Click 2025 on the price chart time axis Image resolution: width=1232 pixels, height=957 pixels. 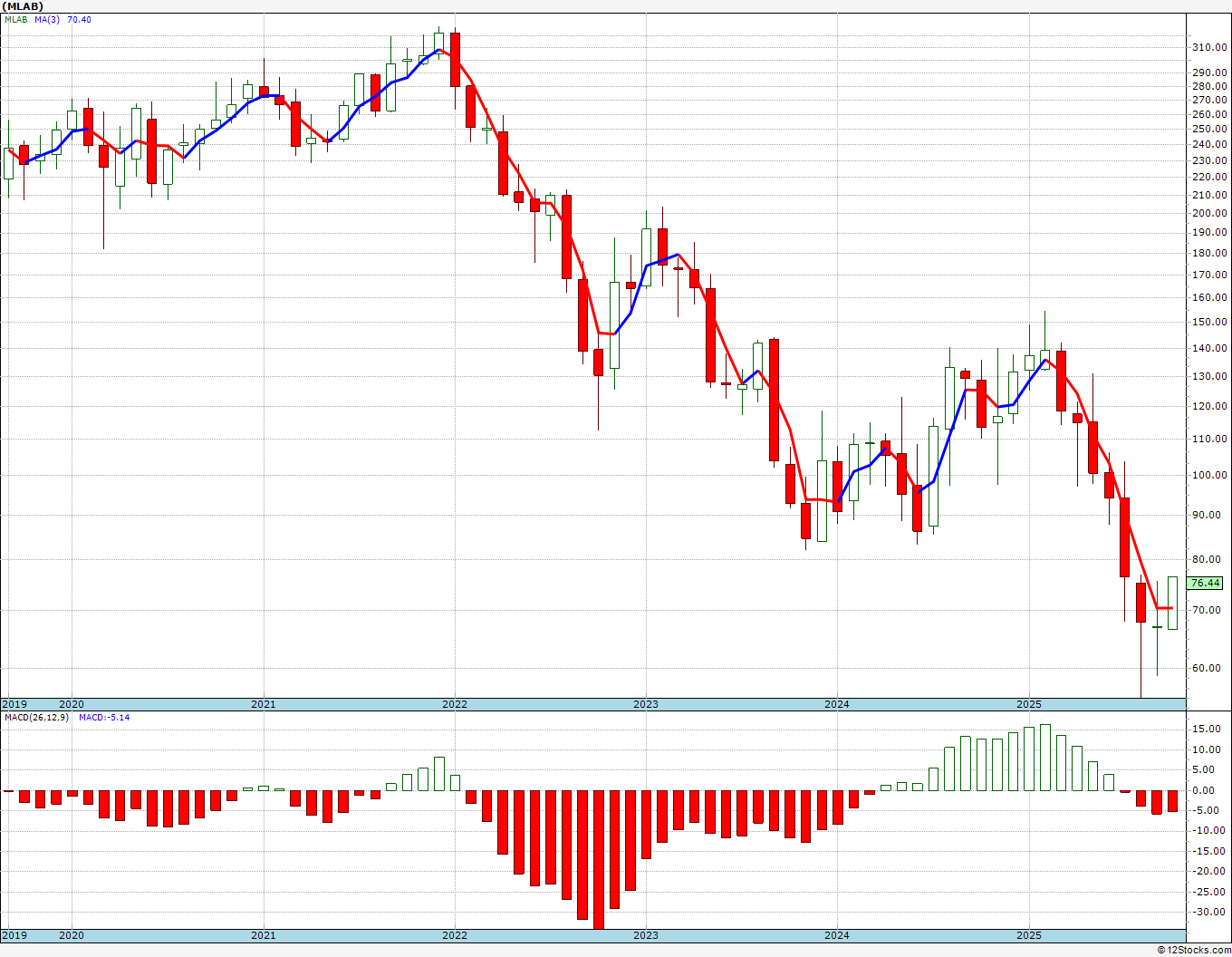[x=1029, y=704]
